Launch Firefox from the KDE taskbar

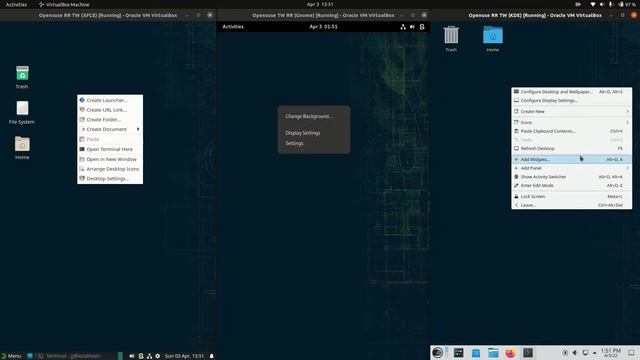pyautogui.click(x=510, y=353)
